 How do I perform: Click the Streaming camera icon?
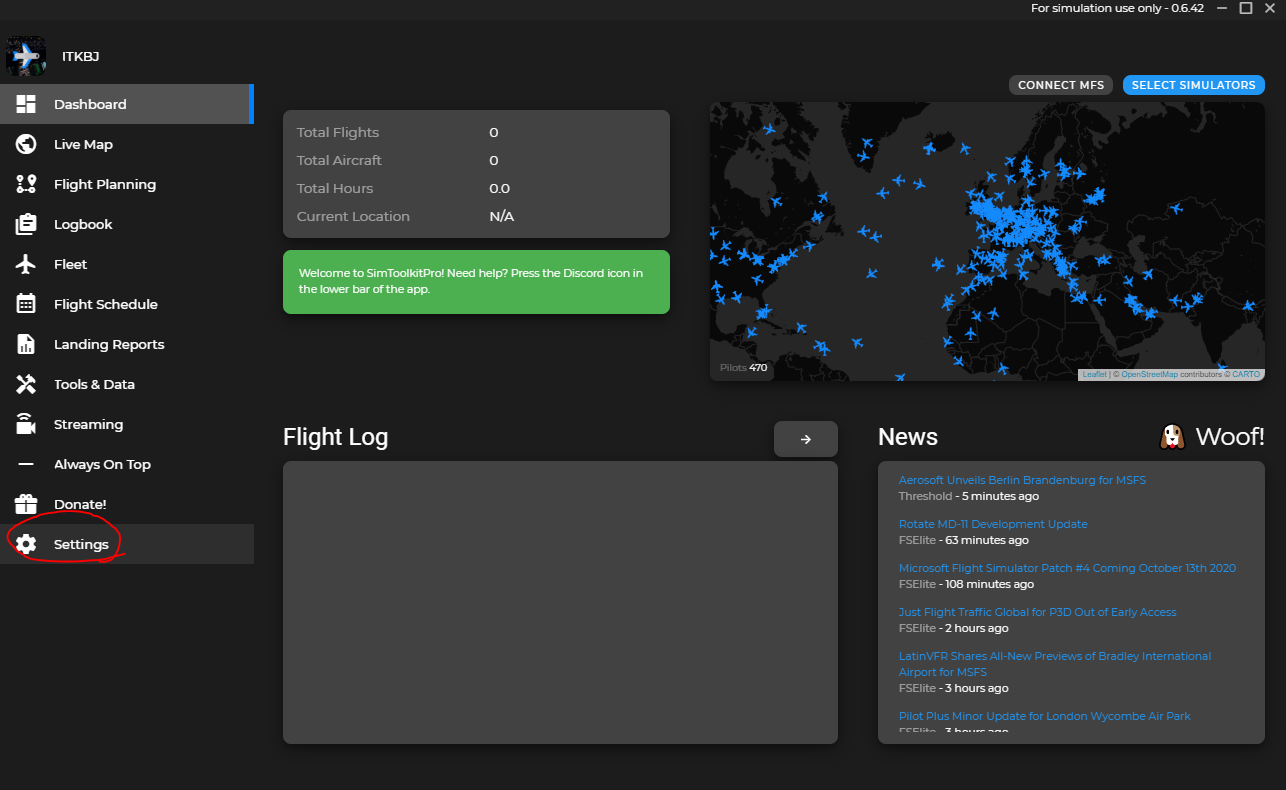pos(26,424)
